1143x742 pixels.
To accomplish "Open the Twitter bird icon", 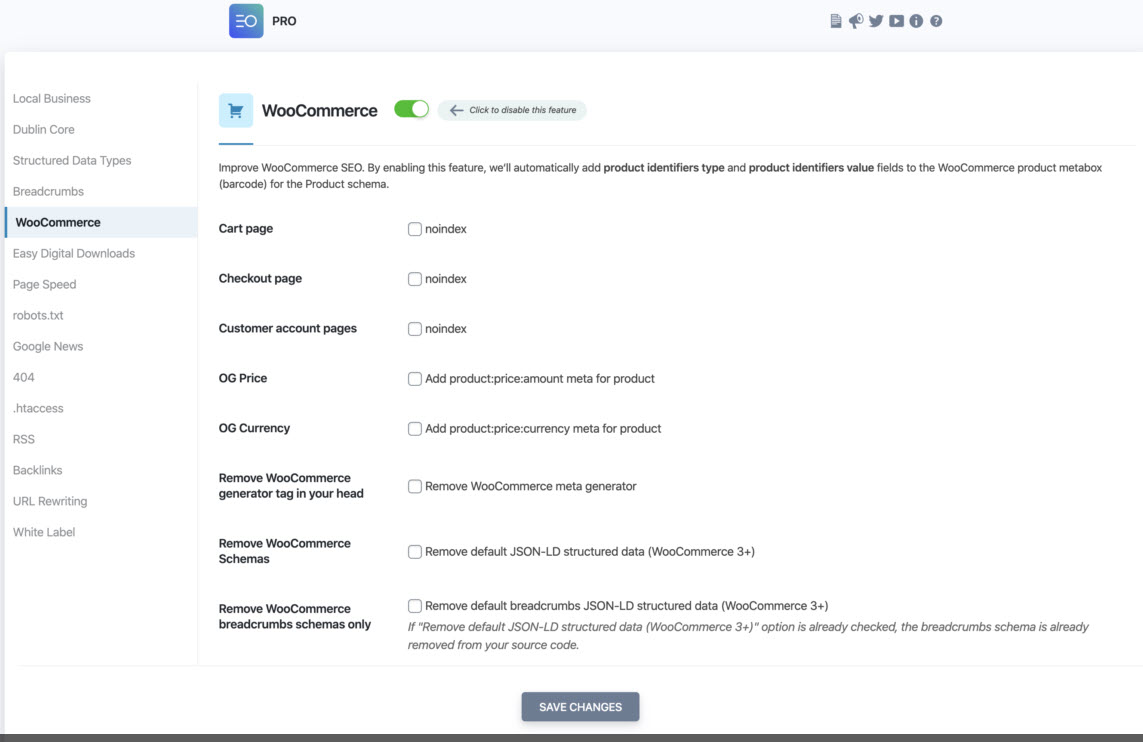I will coord(876,21).
